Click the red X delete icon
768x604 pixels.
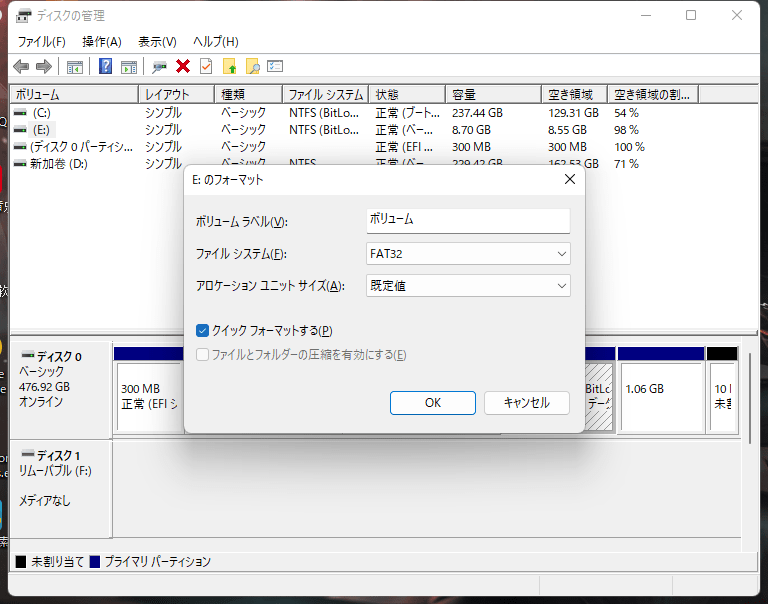(183, 66)
